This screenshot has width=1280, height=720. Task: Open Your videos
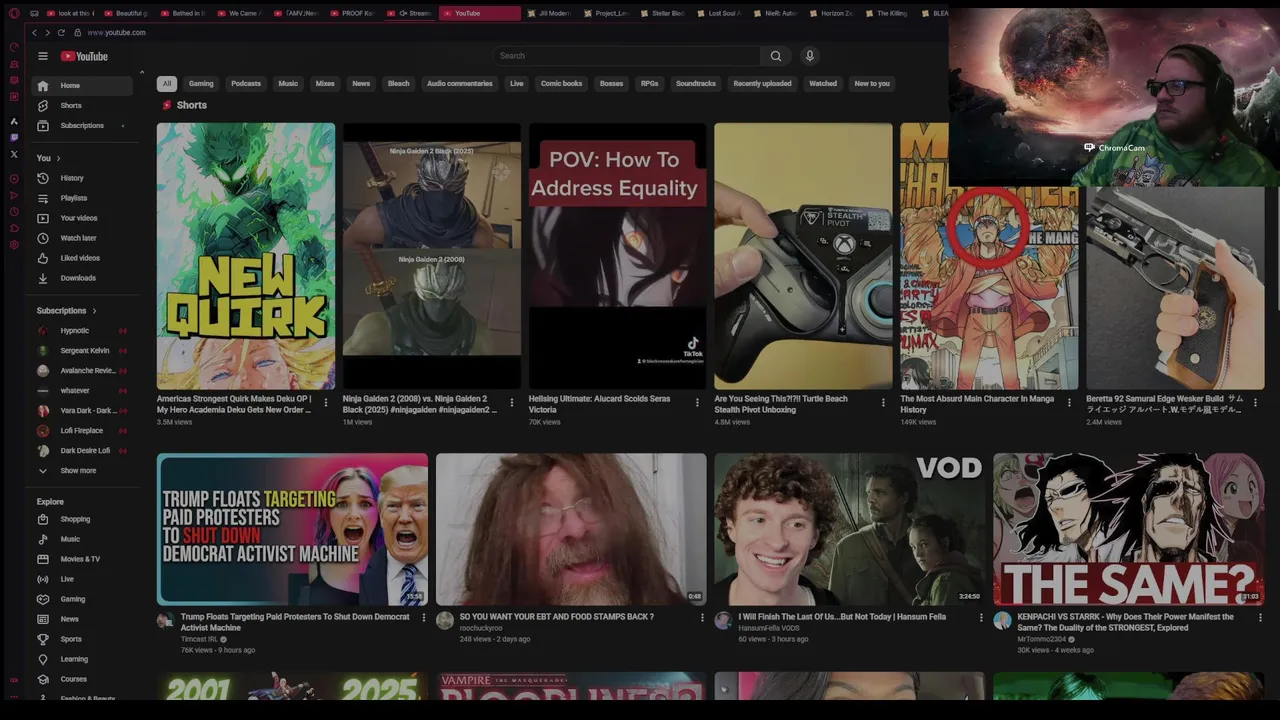(x=82, y=218)
